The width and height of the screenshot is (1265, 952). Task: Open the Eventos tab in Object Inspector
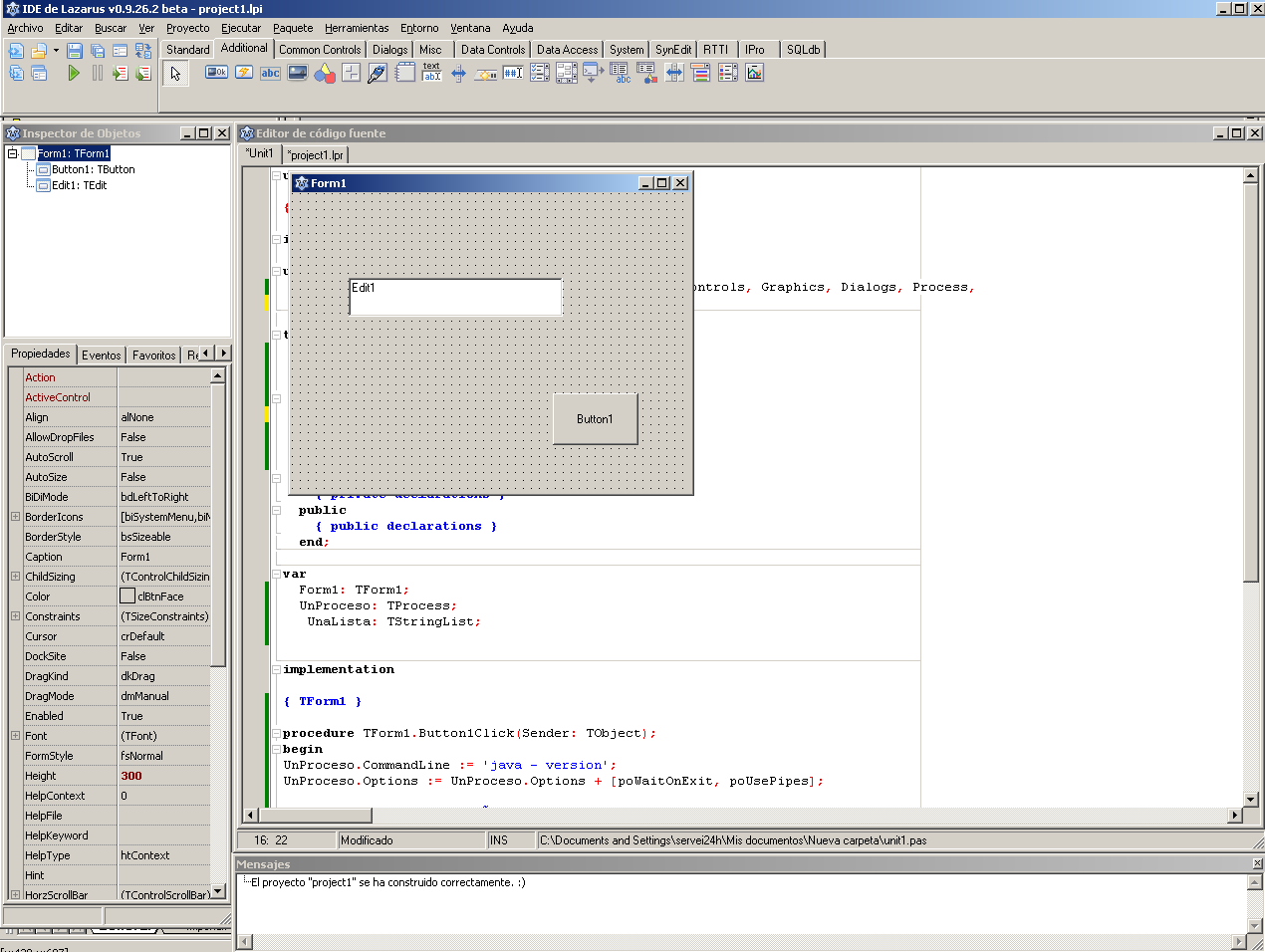pyautogui.click(x=102, y=355)
